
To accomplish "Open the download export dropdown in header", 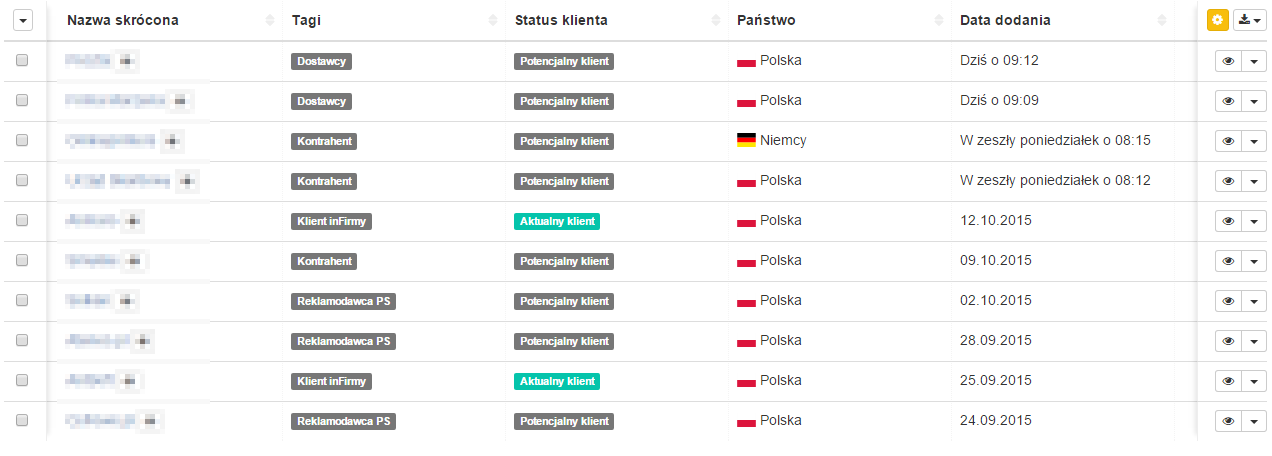I will (1249, 20).
